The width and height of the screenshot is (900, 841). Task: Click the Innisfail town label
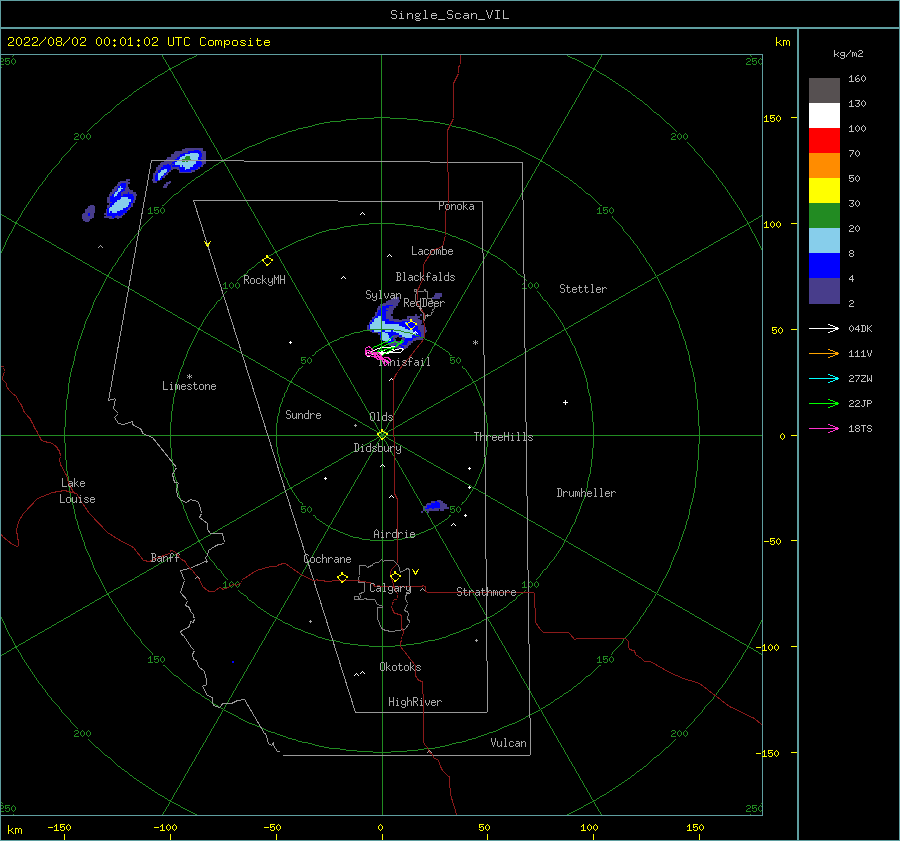405,362
